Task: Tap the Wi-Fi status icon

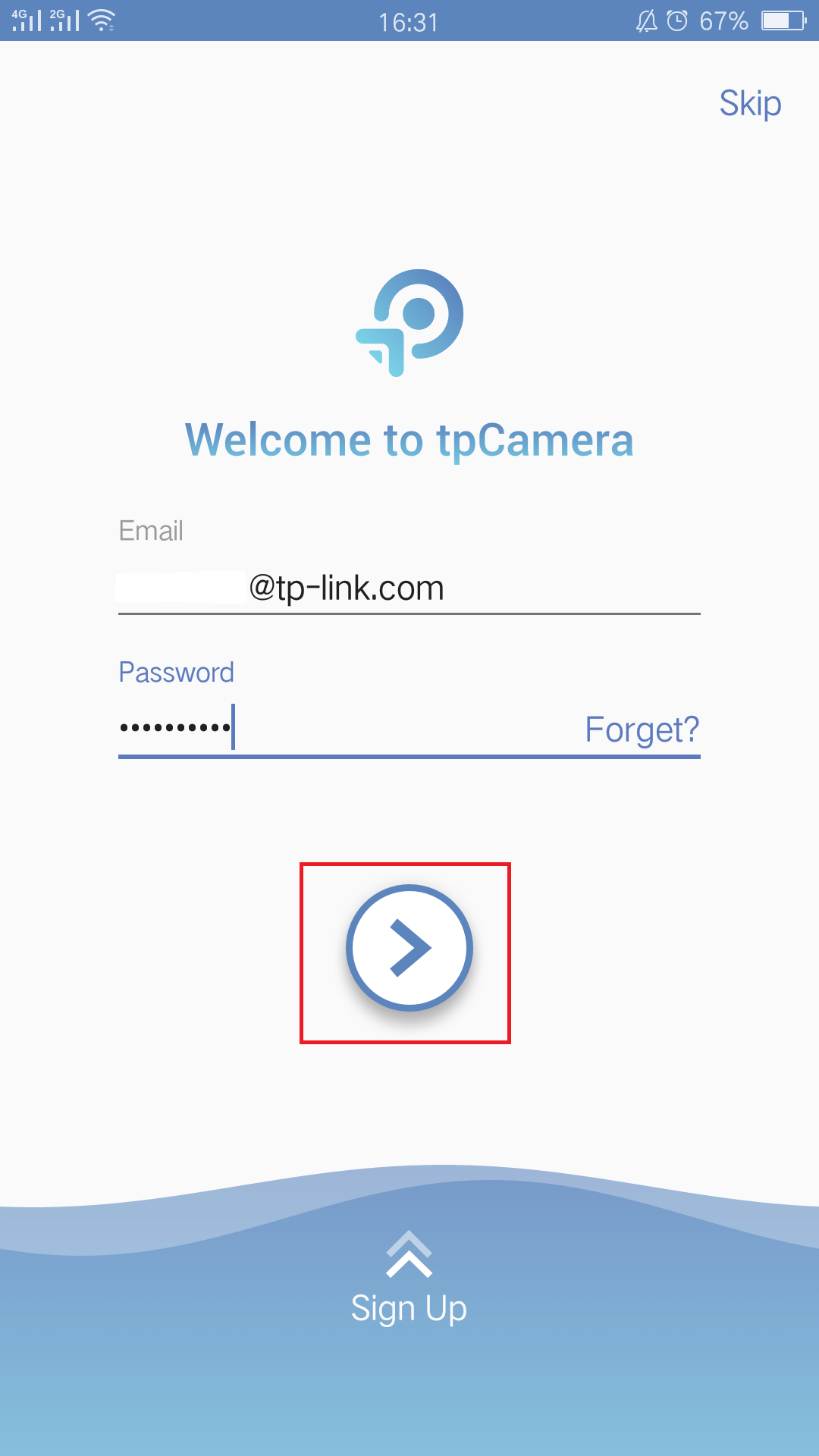Action: [x=102, y=20]
